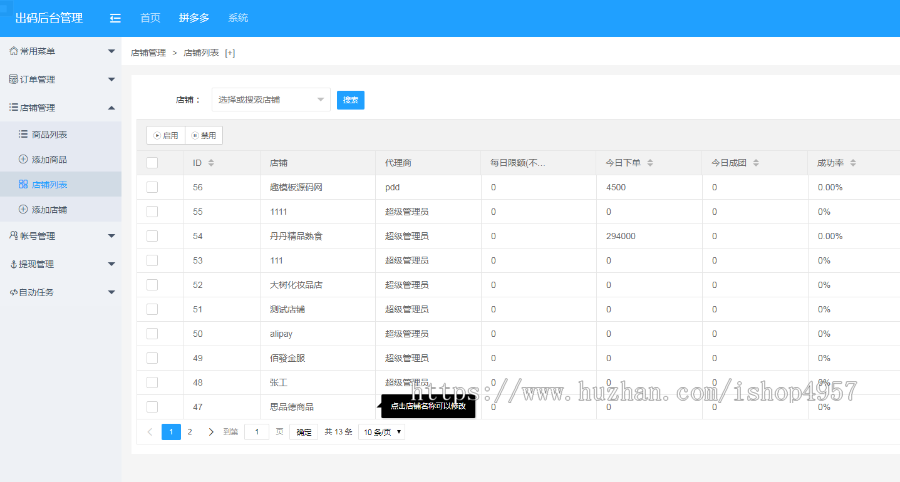This screenshot has height=482, width=900.
Task: Check the row with ID 56
Action: pos(152,187)
